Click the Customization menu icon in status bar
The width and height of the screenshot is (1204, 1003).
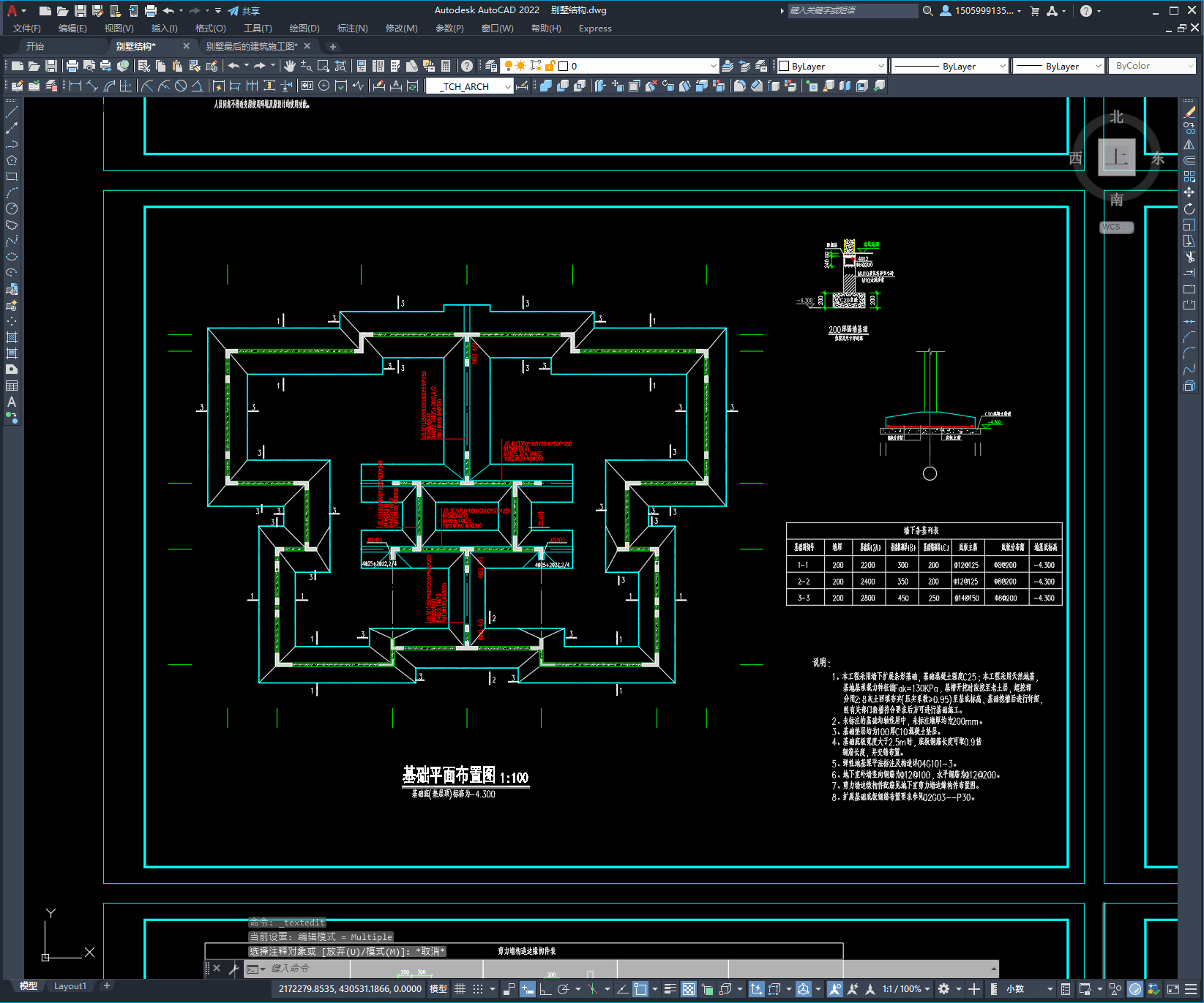(x=1191, y=989)
